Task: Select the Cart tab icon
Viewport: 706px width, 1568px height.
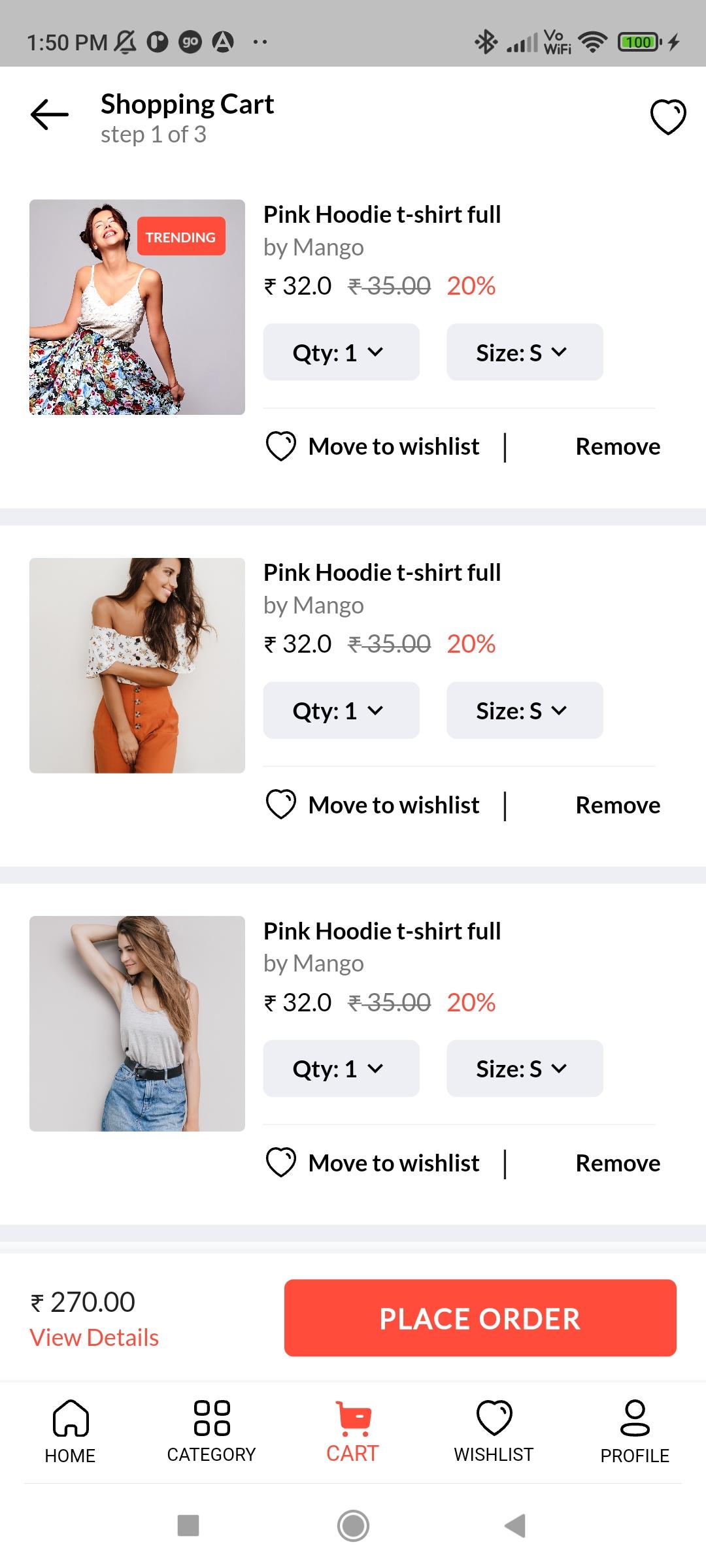Action: click(353, 1418)
